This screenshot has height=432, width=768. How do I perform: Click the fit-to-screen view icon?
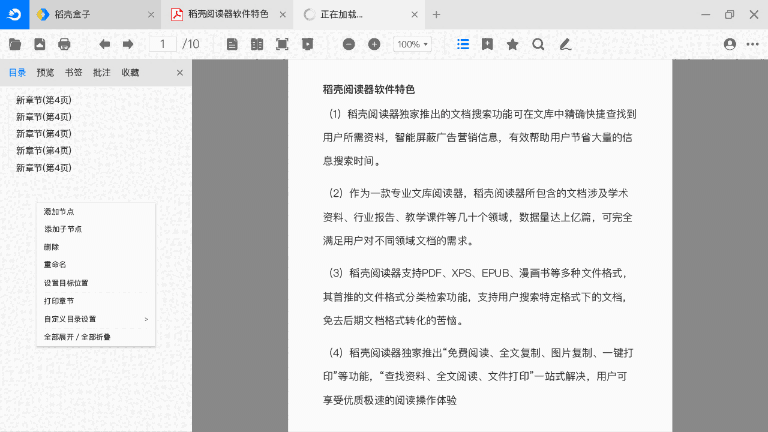click(x=282, y=44)
